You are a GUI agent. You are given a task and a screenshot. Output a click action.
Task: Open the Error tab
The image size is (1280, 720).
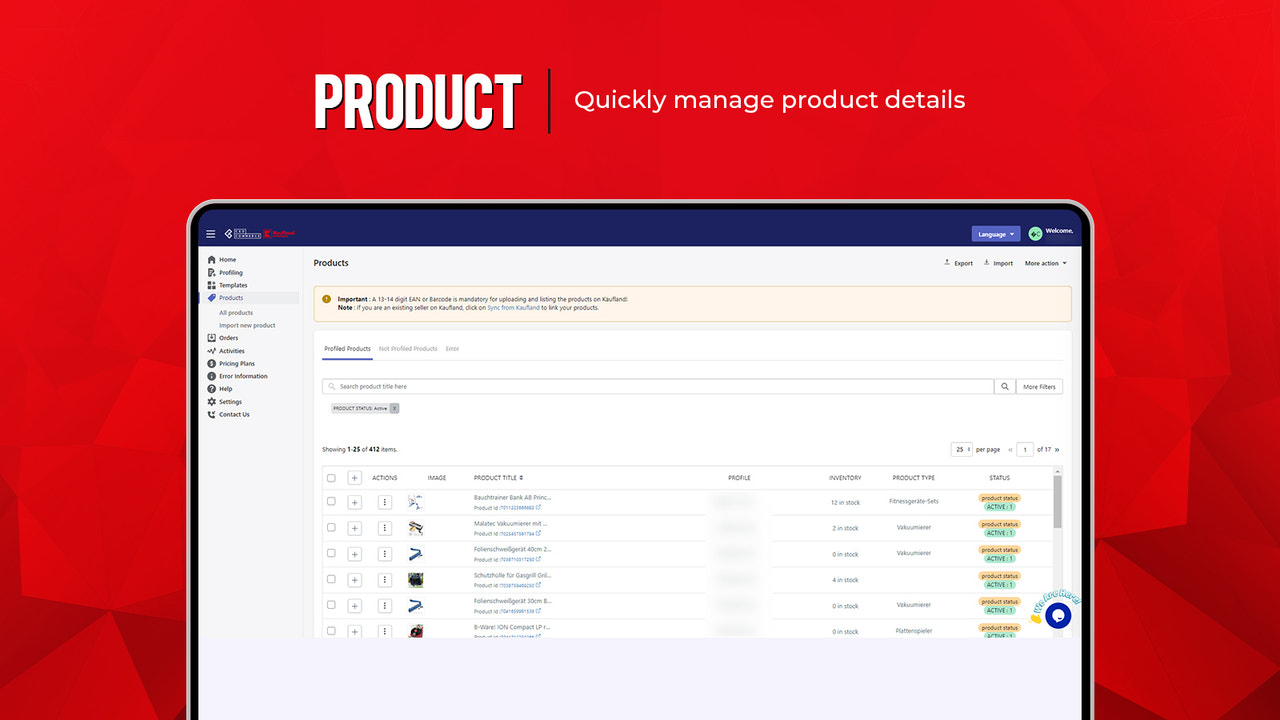[452, 349]
